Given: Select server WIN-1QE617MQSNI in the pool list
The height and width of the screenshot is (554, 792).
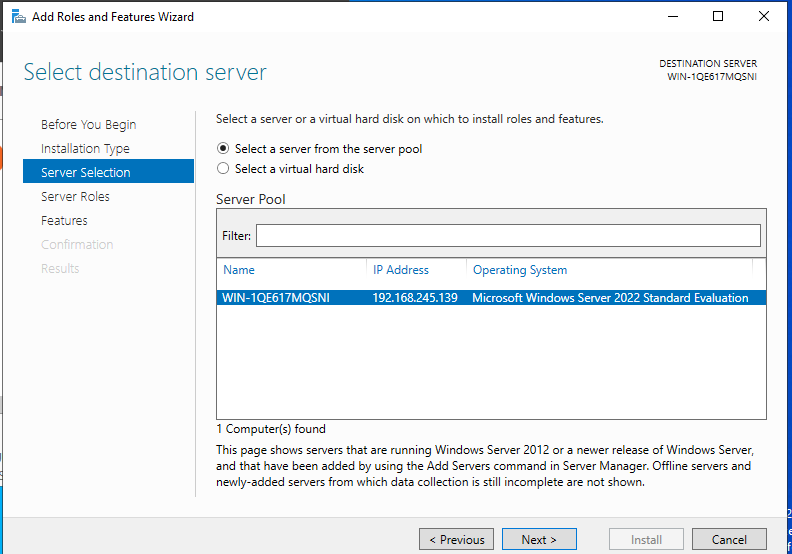Looking at the screenshot, I should click(491, 297).
